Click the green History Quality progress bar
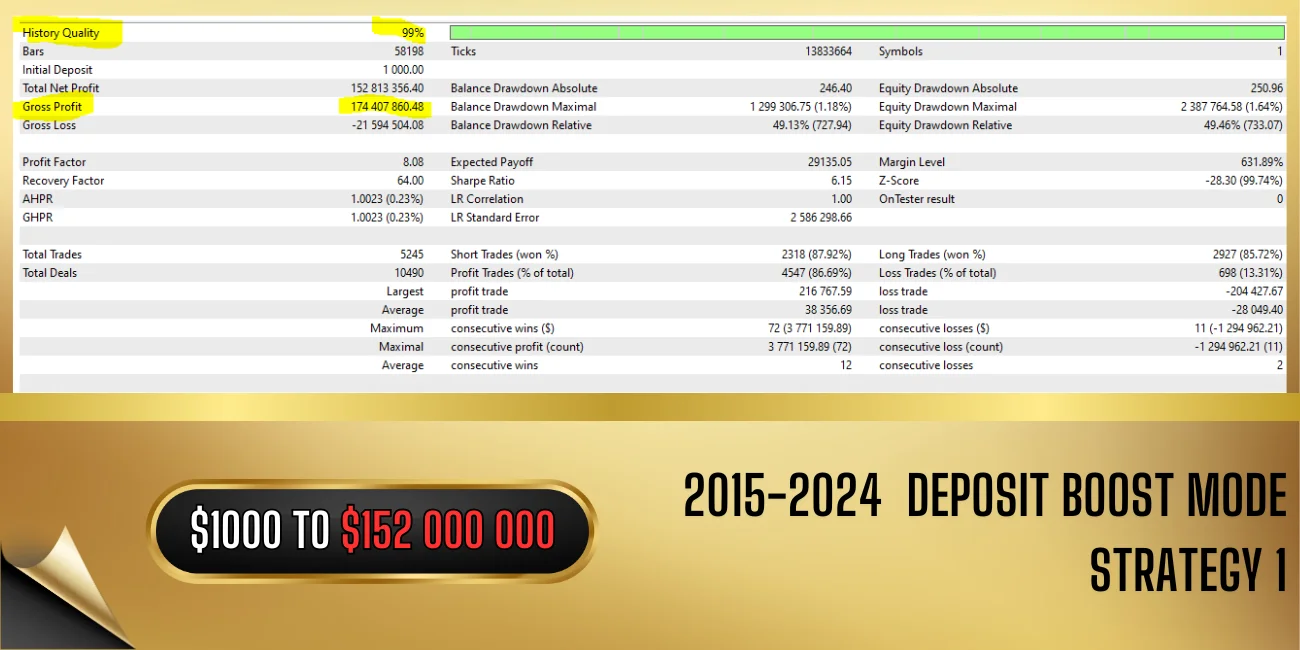The width and height of the screenshot is (1300, 650). (866, 33)
